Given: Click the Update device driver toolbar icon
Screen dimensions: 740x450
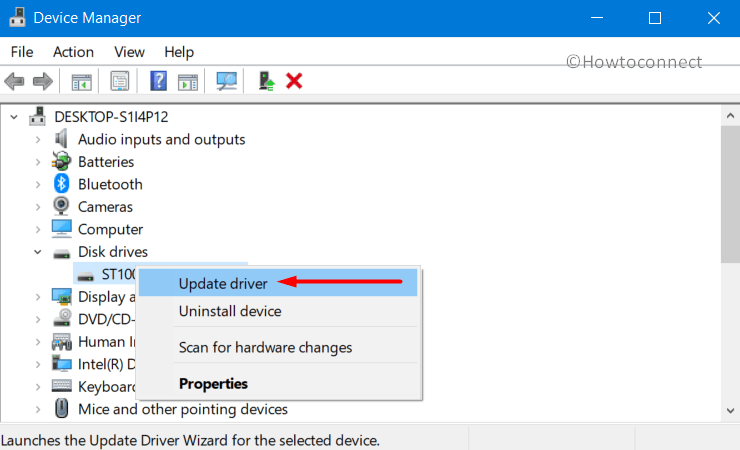Looking at the screenshot, I should [x=266, y=81].
